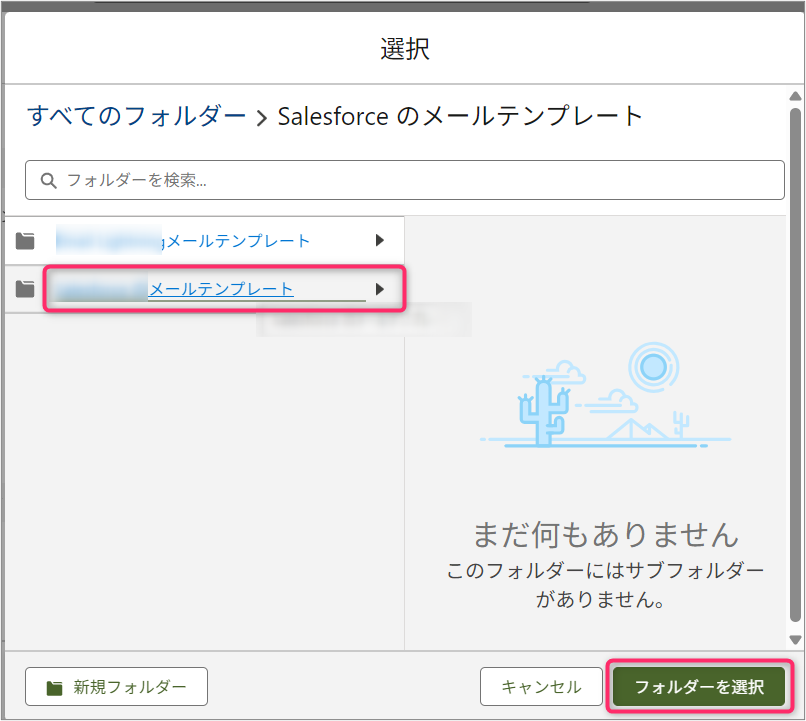Click the breadcrumb chevron after すべてのフォルダー
The image size is (806, 721).
click(x=262, y=117)
